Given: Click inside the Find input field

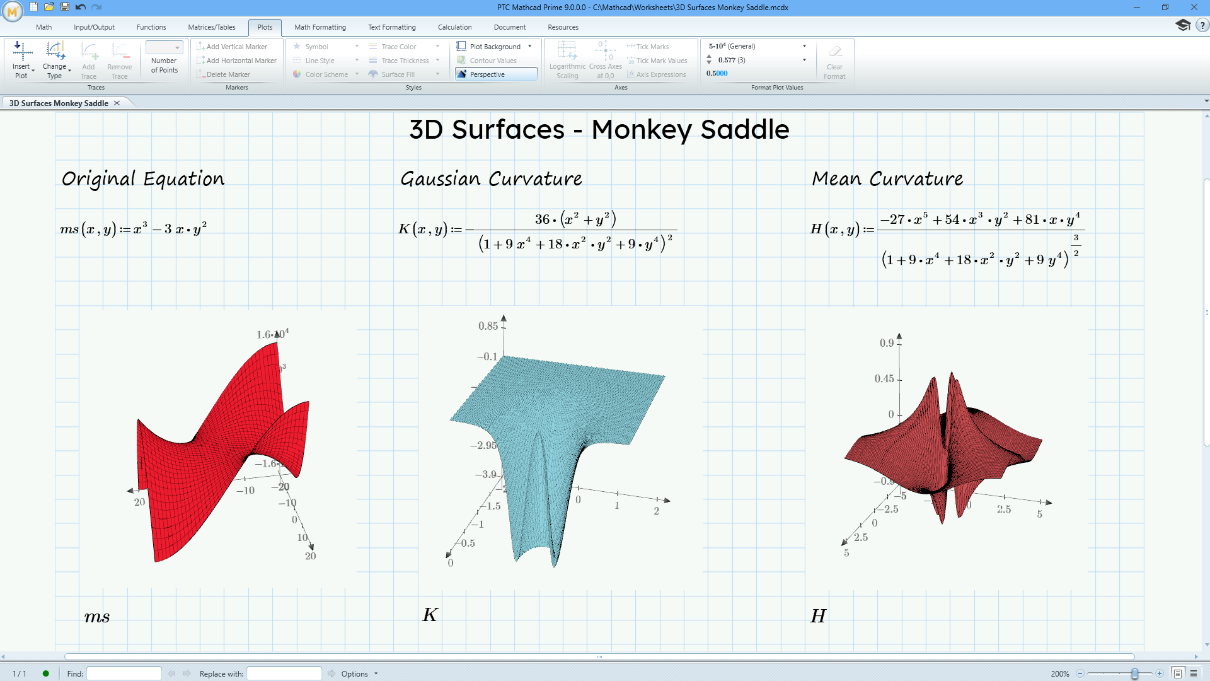Looking at the screenshot, I should (122, 673).
